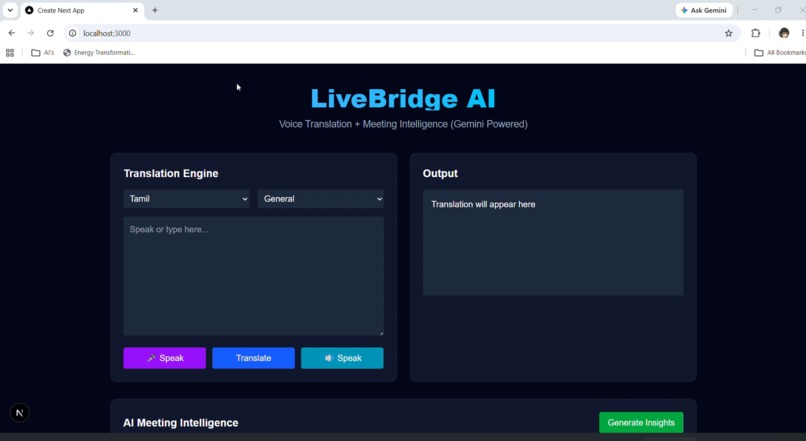Click the Translation will appear here output box
The height and width of the screenshot is (441, 806).
(x=553, y=243)
